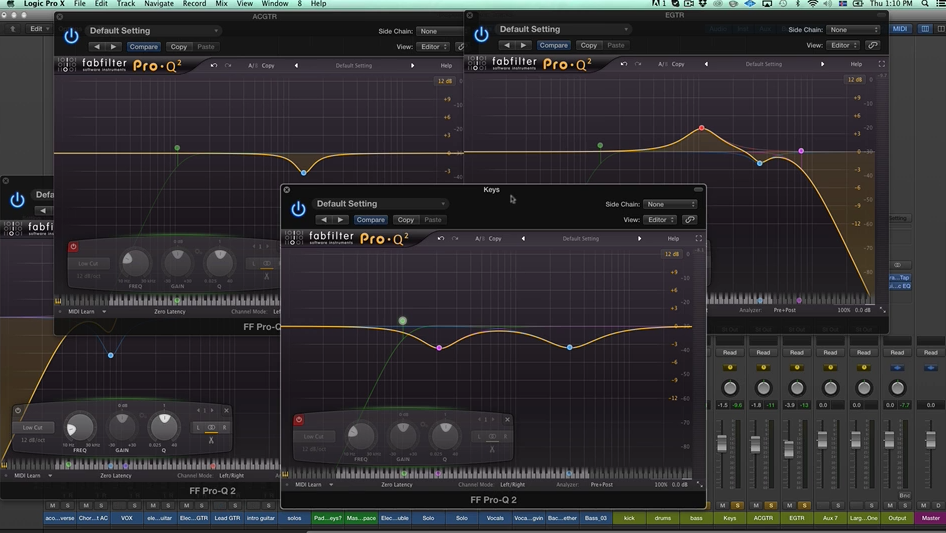The width and height of the screenshot is (946, 533).
Task: Select green low-cut band node in Keys EQ
Action: point(402,321)
